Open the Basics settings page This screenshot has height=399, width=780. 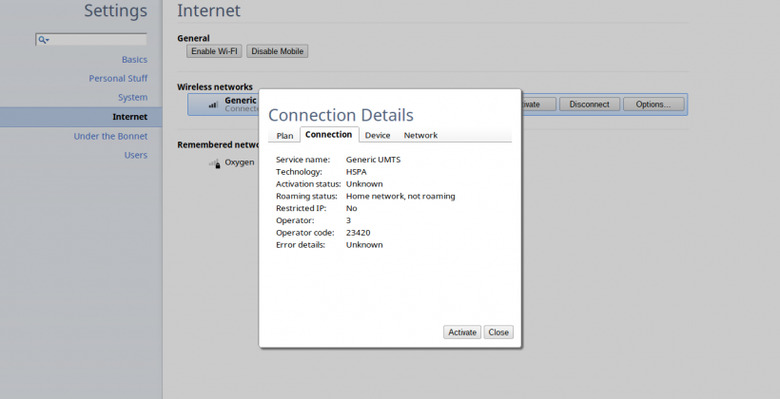[134, 60]
